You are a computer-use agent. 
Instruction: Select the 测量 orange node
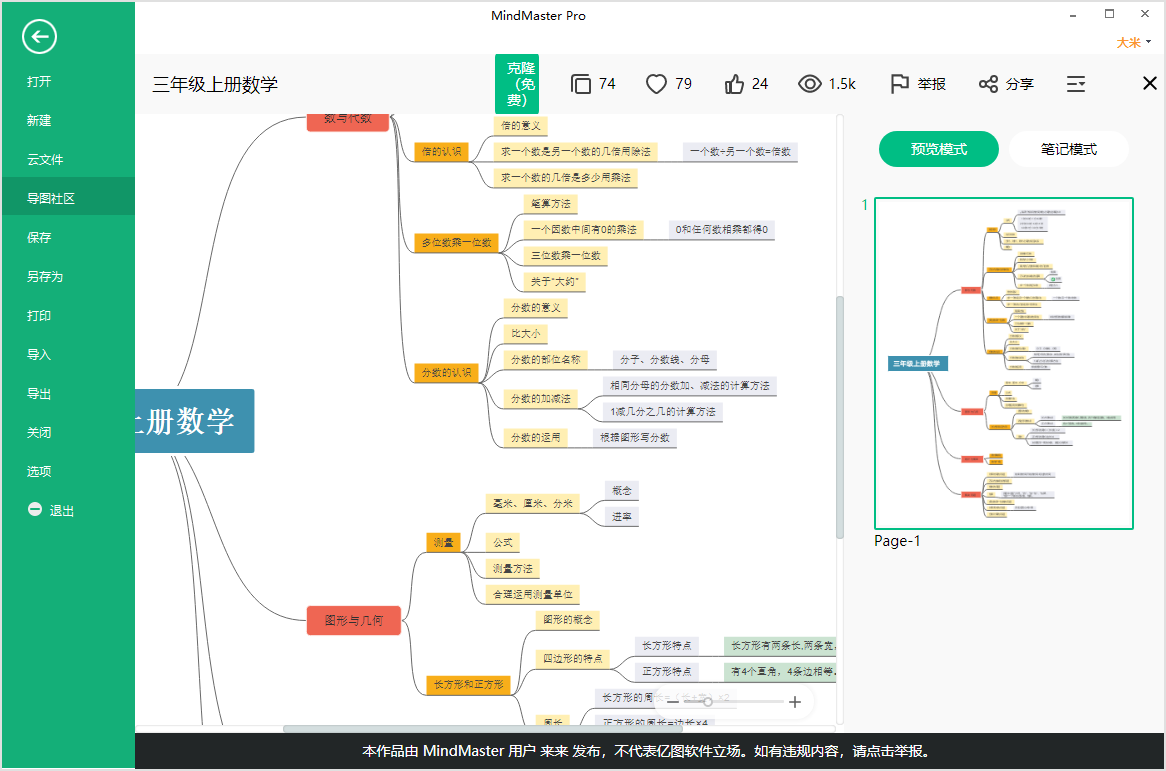click(443, 543)
